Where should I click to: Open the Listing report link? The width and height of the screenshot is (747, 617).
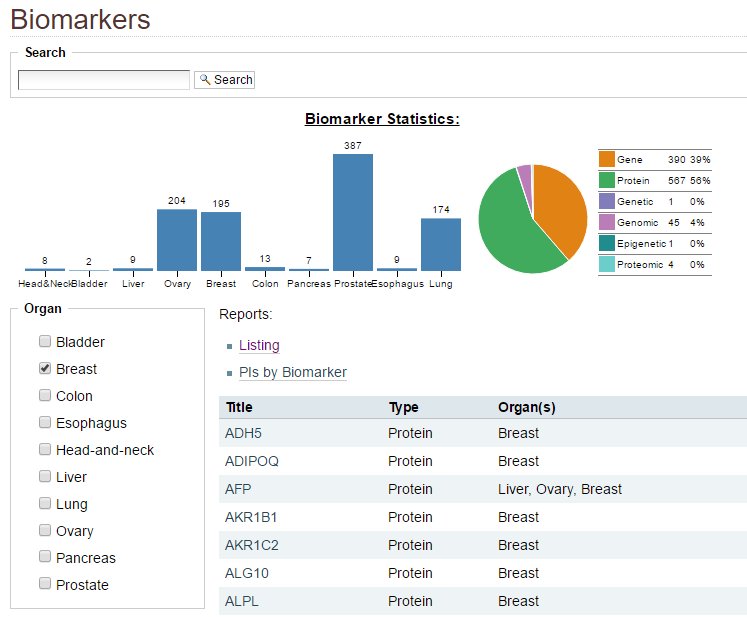259,345
